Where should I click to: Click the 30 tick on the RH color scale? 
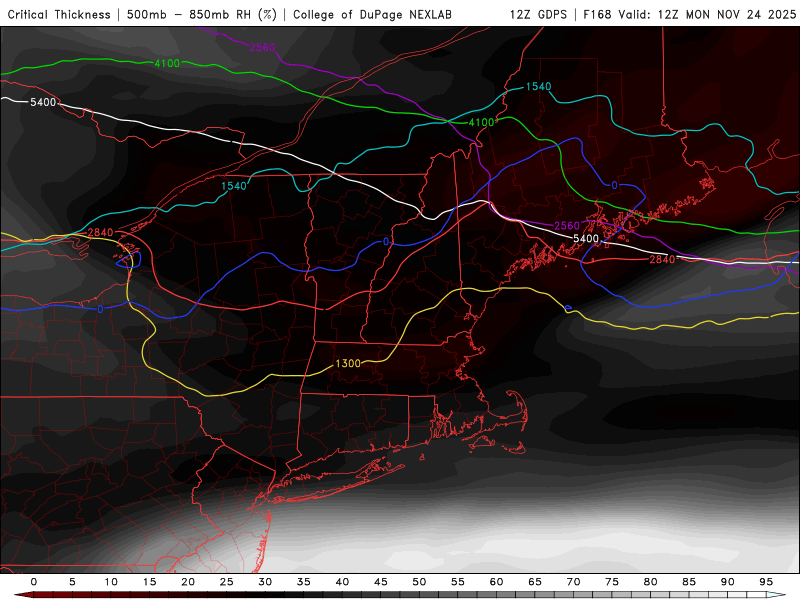(x=265, y=582)
